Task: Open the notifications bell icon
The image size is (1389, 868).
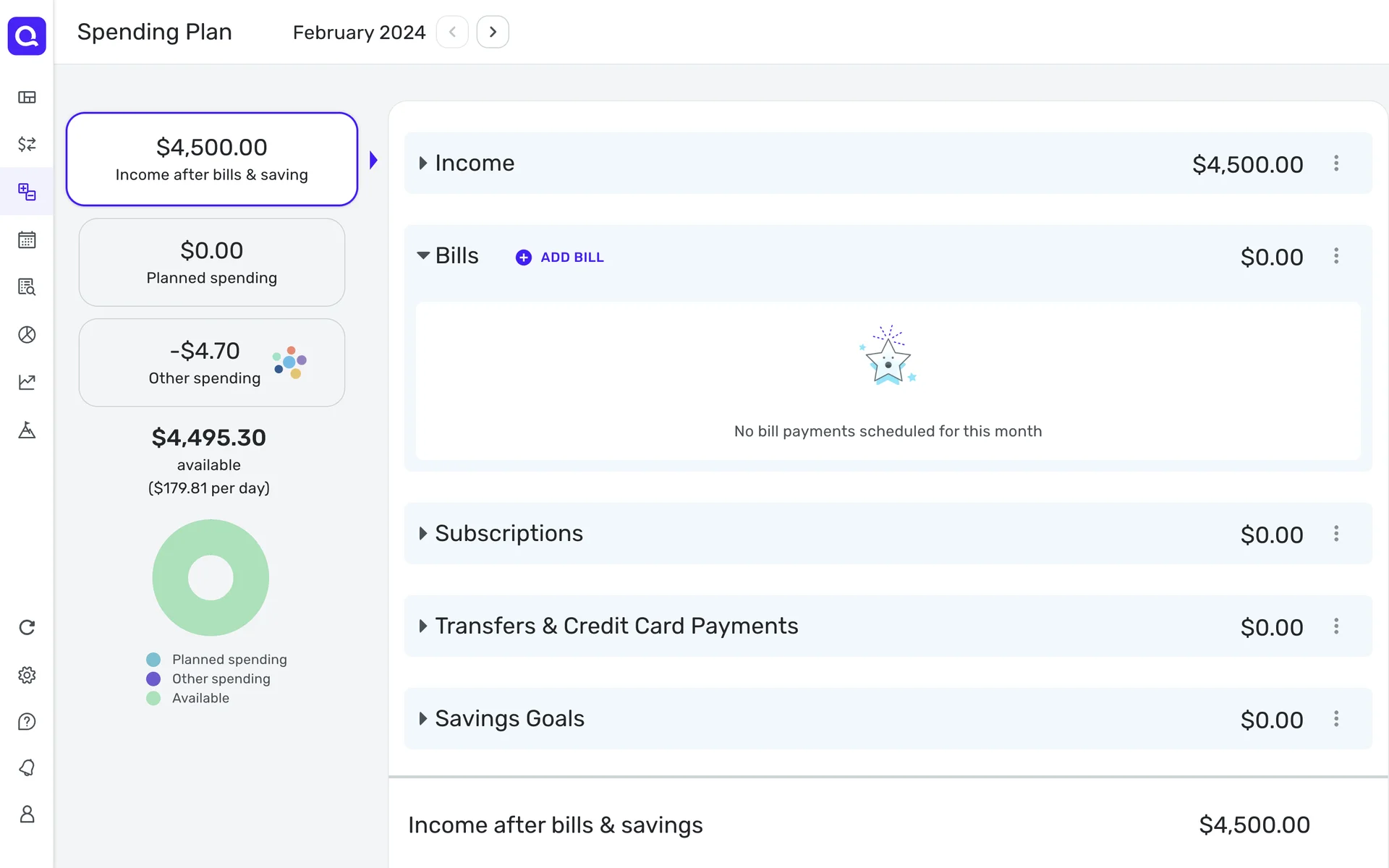Action: 27,767
